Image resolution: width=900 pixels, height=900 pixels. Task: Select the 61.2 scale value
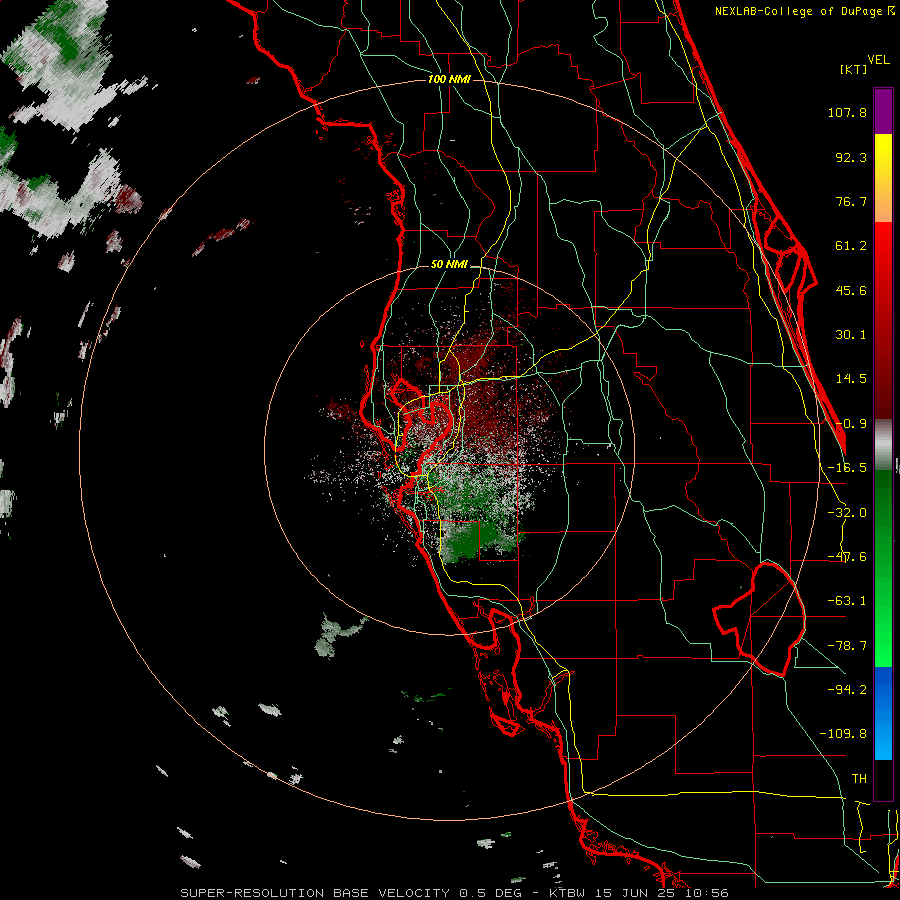pyautogui.click(x=851, y=245)
